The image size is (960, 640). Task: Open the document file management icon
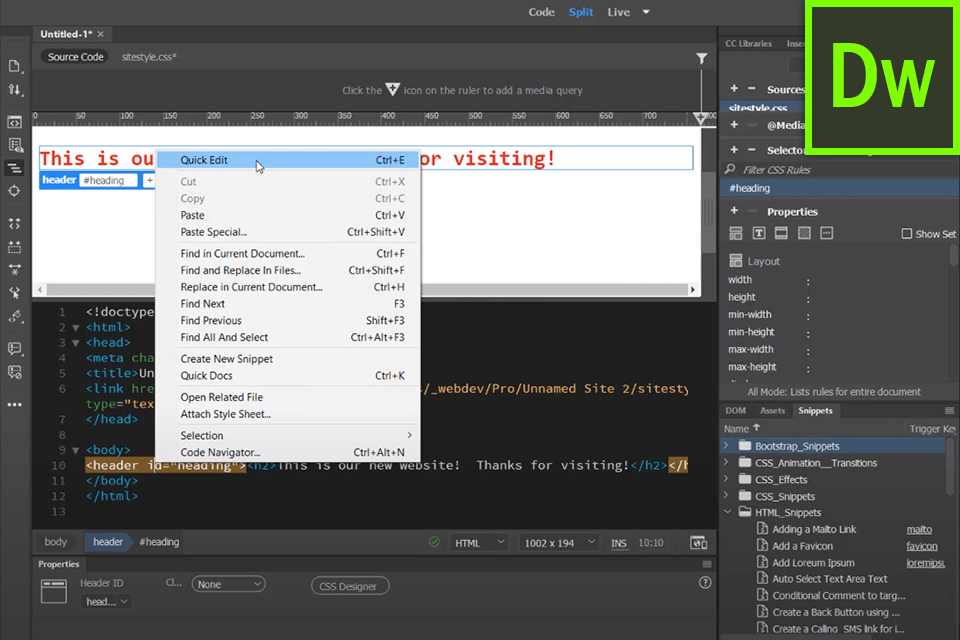pos(14,66)
